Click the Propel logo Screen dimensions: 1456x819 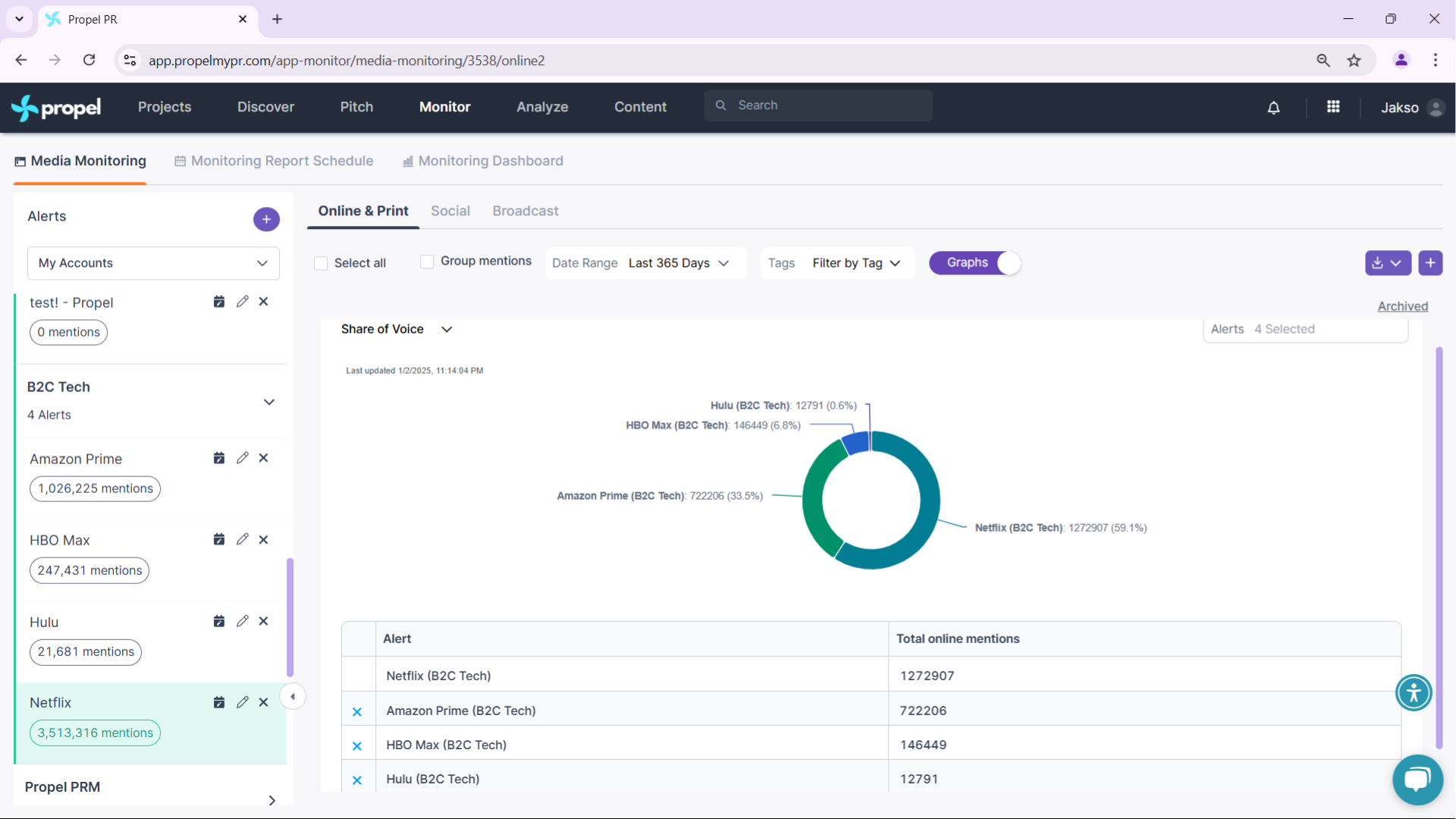click(56, 108)
